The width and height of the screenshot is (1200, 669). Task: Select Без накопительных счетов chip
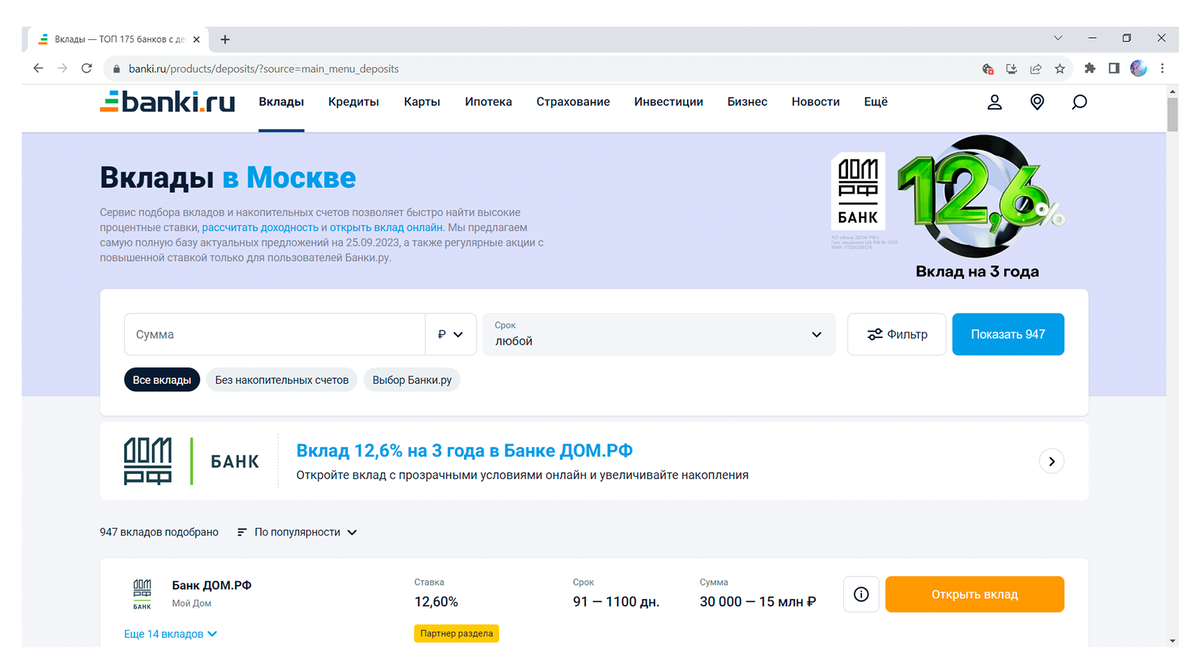click(x=281, y=380)
